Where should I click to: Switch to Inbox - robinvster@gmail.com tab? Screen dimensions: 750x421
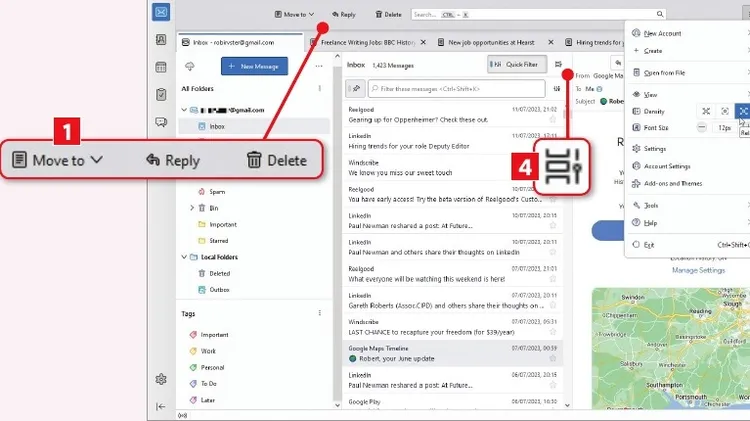click(x=240, y=43)
